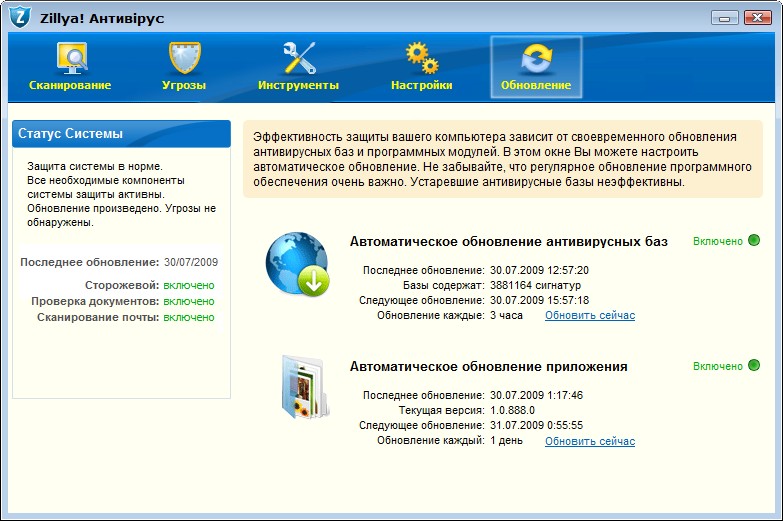The height and width of the screenshot is (521, 783).
Task: Select the Обновление tab label
Action: click(x=536, y=85)
